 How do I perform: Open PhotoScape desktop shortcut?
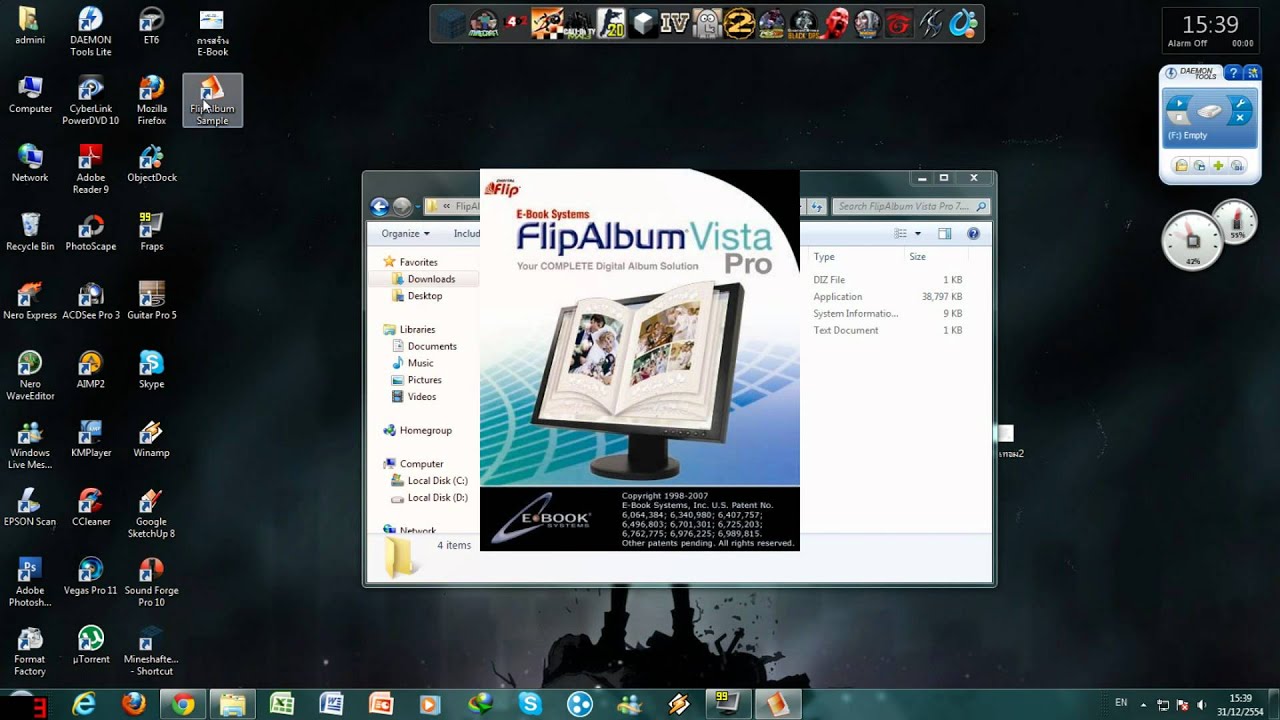tap(91, 232)
